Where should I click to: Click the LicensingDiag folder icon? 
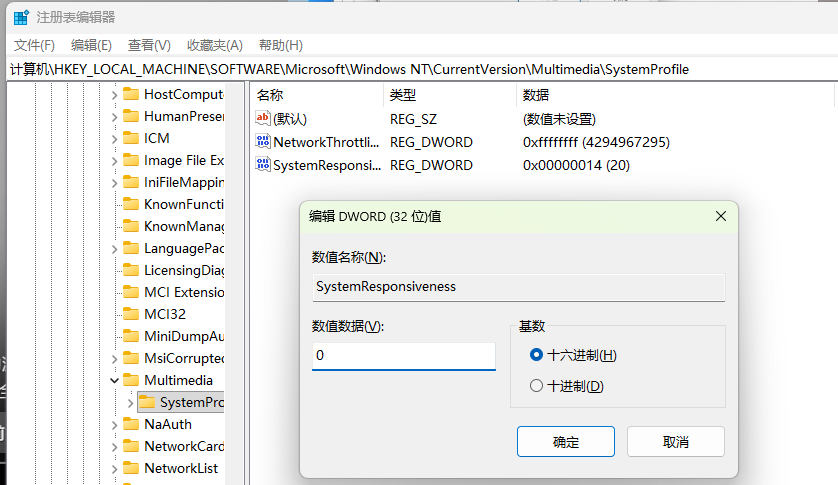tap(131, 270)
